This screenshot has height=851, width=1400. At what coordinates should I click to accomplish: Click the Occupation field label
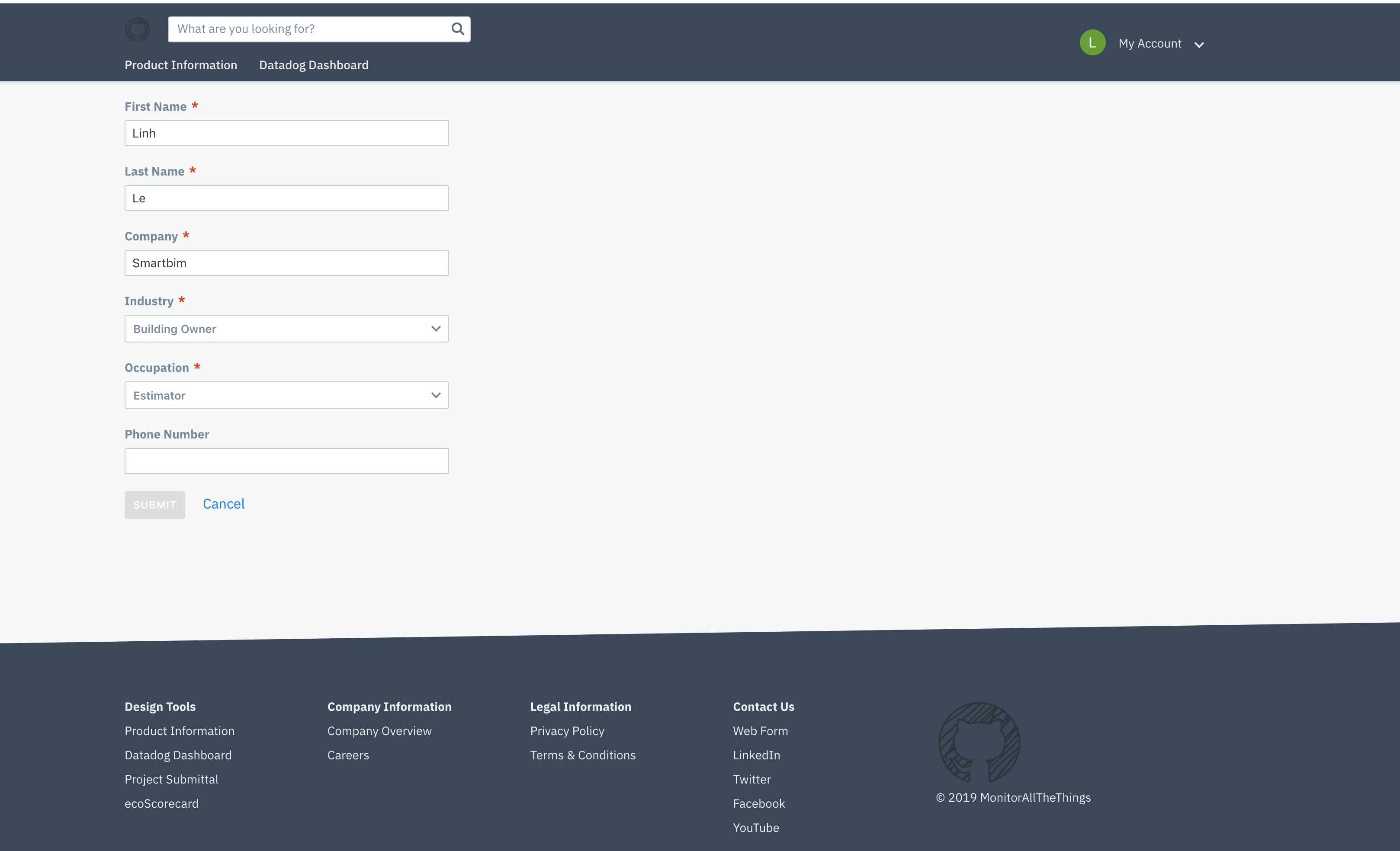point(156,367)
